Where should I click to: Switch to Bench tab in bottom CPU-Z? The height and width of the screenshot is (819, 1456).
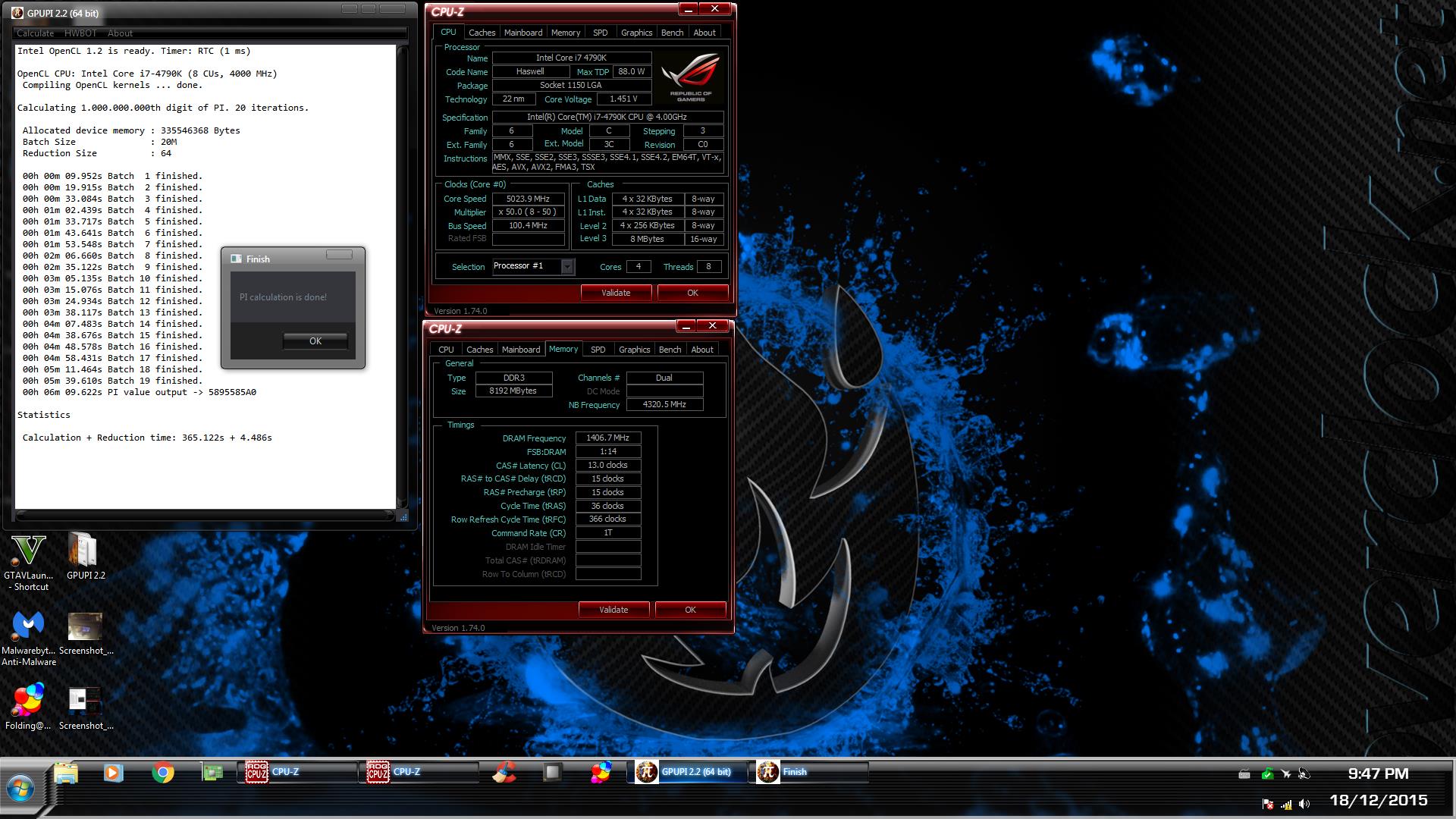click(670, 350)
